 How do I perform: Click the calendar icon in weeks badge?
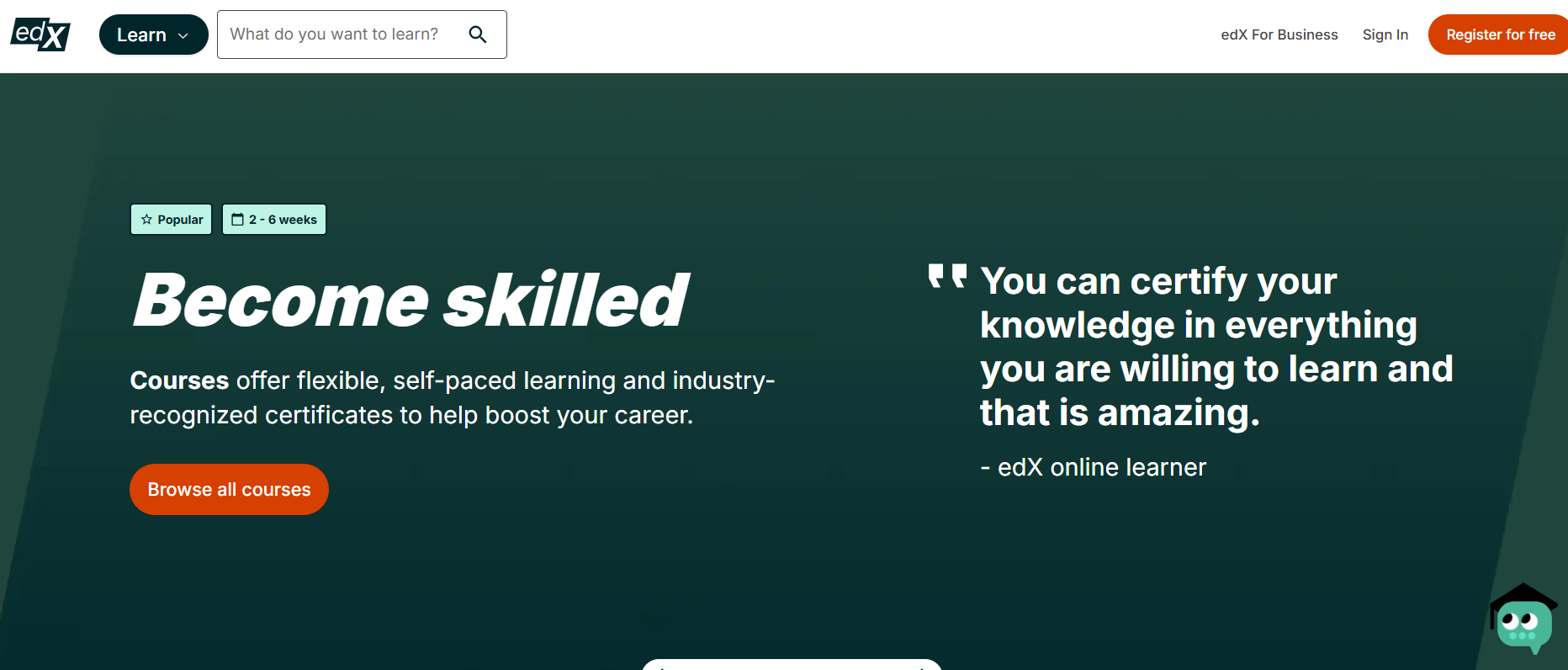238,220
